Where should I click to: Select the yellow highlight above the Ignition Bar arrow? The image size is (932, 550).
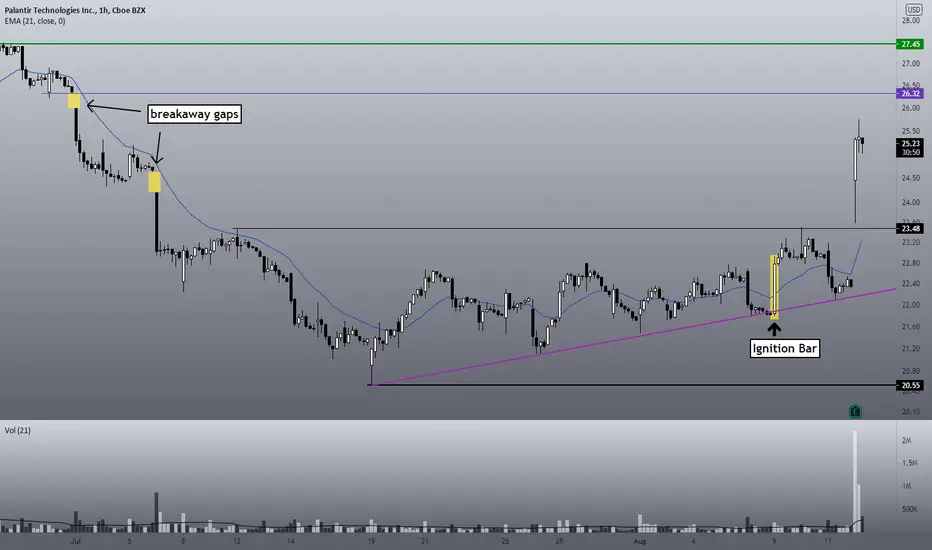click(x=774, y=287)
